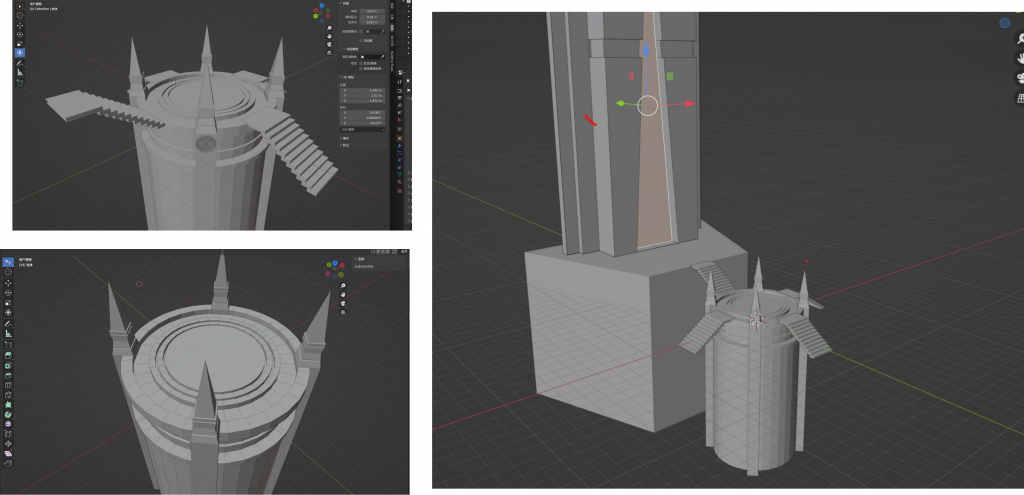This screenshot has height=495, width=1024.
Task: Open the rotation mode dropdown in the 3D Cursor panel
Action: click(x=360, y=129)
